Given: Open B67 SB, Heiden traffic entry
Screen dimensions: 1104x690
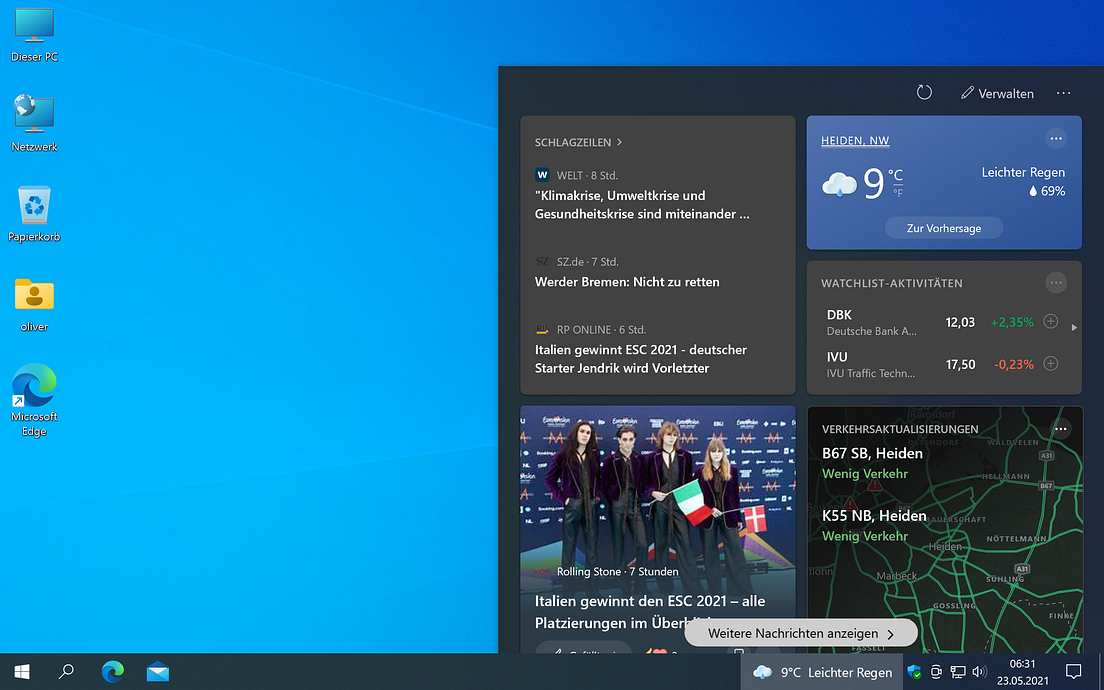Looking at the screenshot, I should (x=872, y=463).
